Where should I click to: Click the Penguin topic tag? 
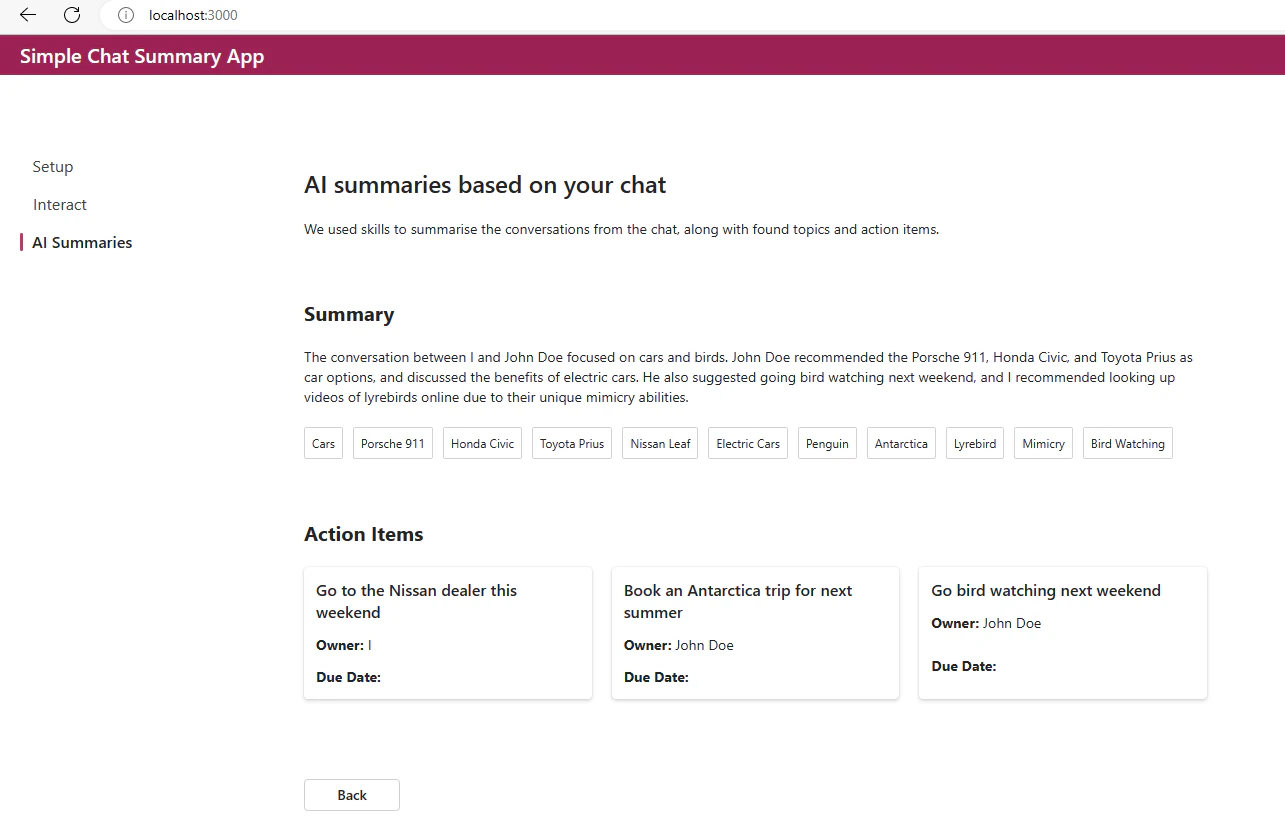(x=827, y=444)
